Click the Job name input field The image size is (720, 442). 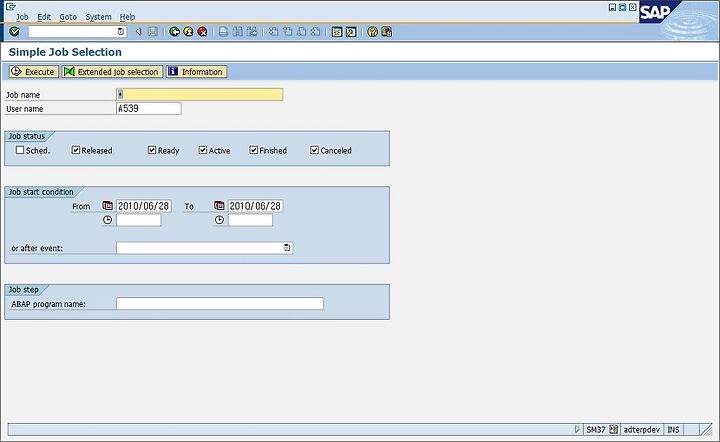coord(200,95)
